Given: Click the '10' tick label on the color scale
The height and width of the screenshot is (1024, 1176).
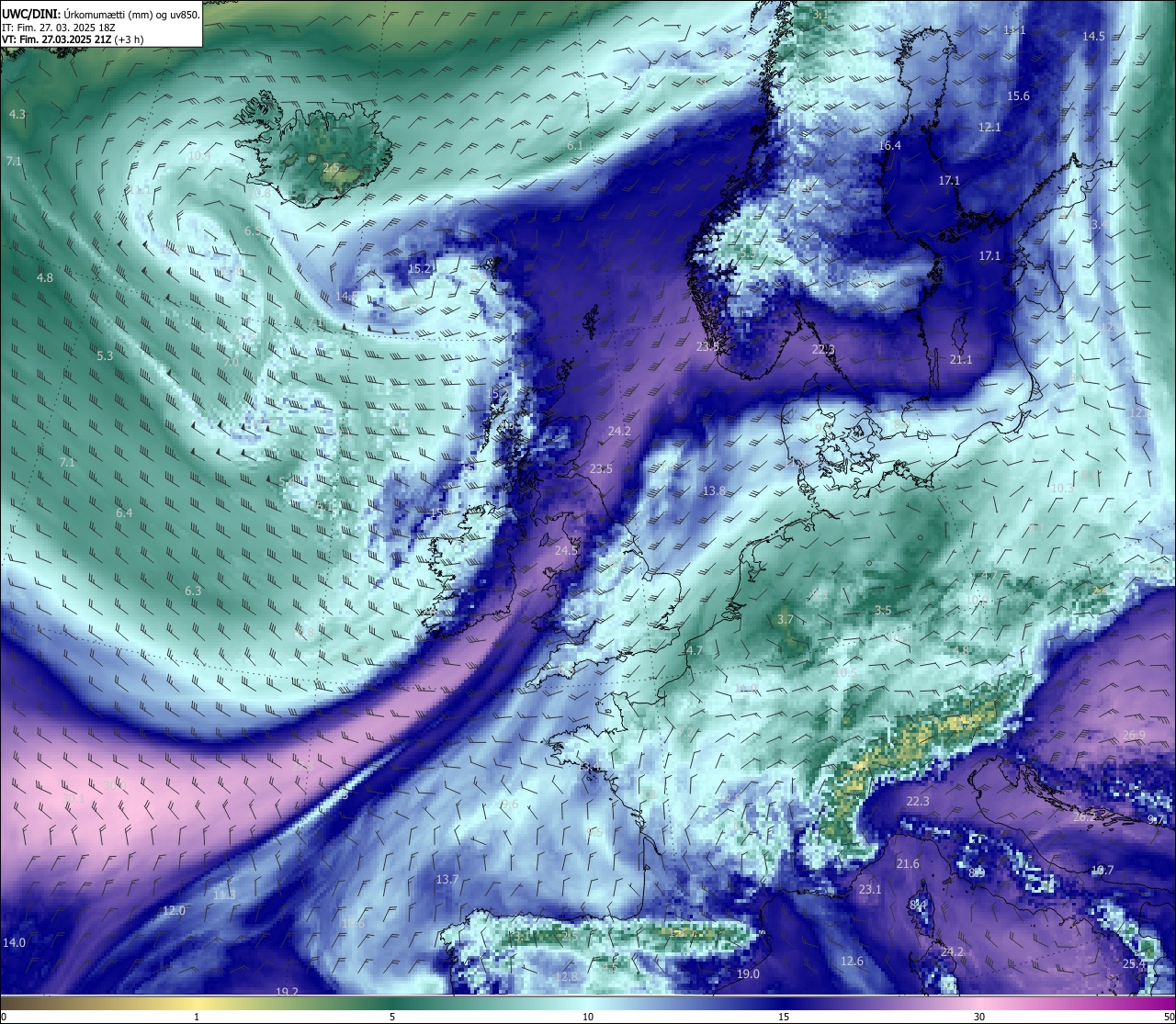Looking at the screenshot, I should 588,1017.
